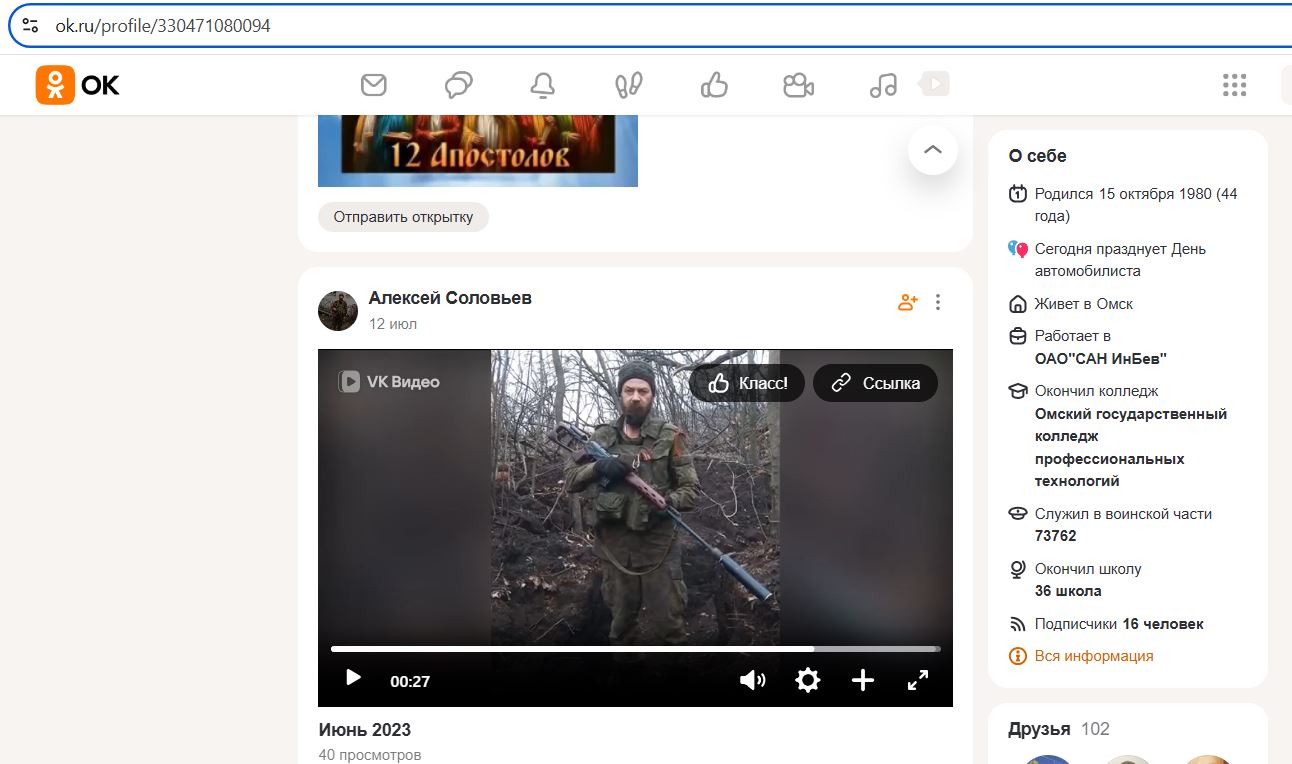Toggle fullscreen on the video player
This screenshot has width=1292, height=764.
918,680
